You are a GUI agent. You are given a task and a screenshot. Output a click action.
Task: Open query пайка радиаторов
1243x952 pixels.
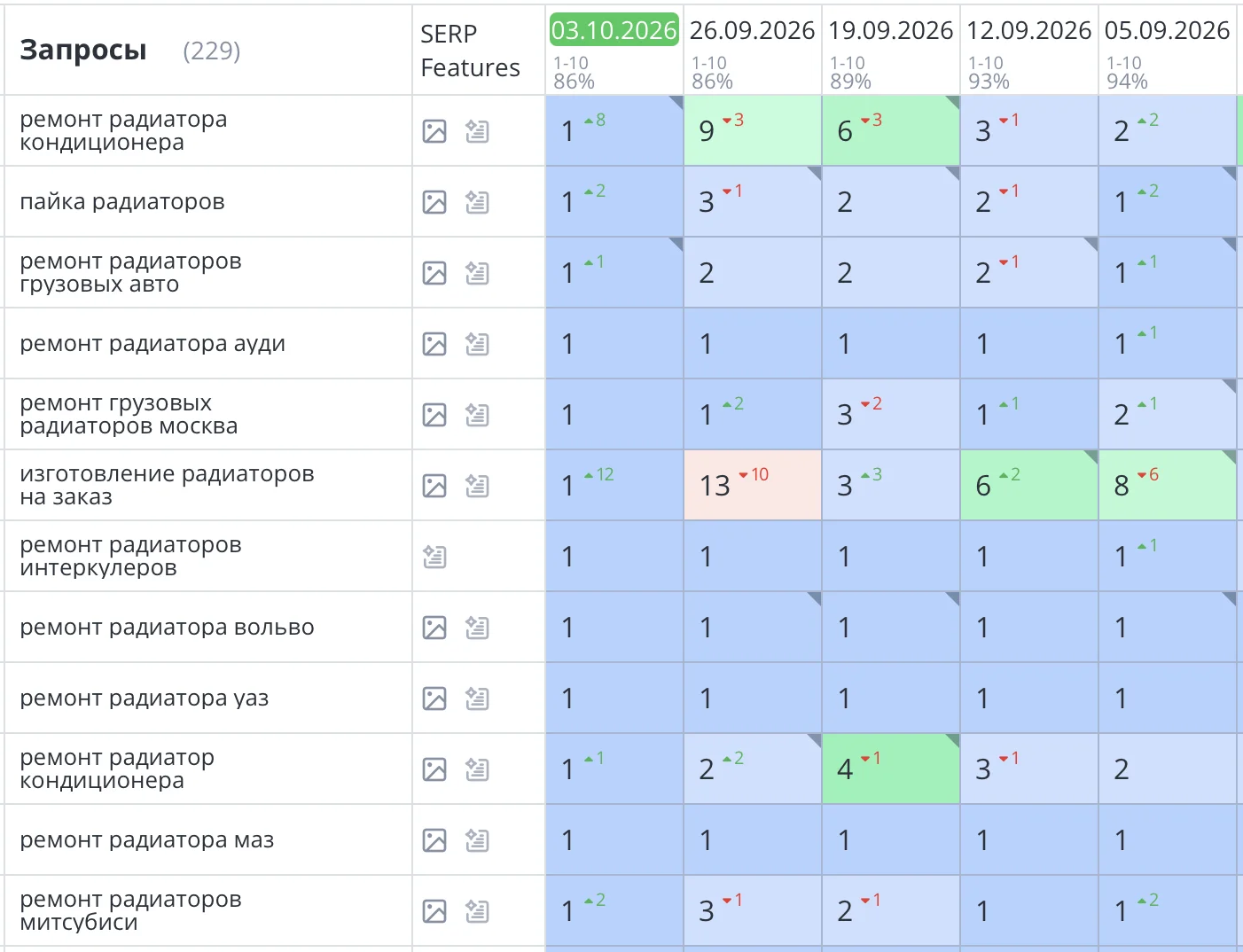click(122, 202)
